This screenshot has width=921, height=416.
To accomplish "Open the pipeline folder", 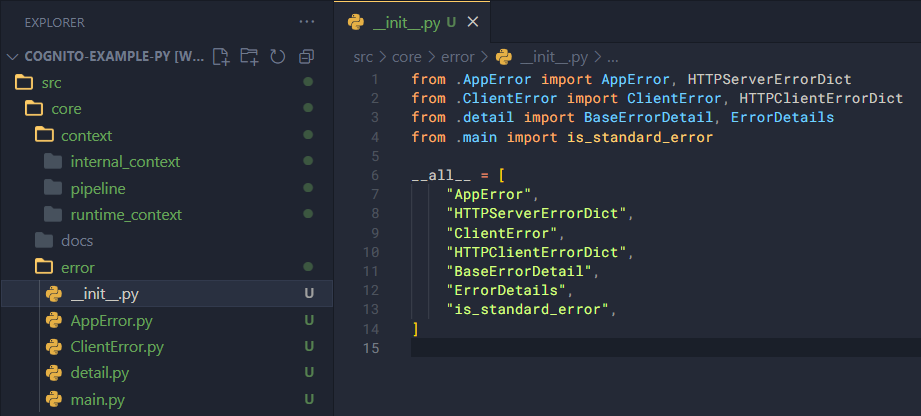I will [97, 188].
